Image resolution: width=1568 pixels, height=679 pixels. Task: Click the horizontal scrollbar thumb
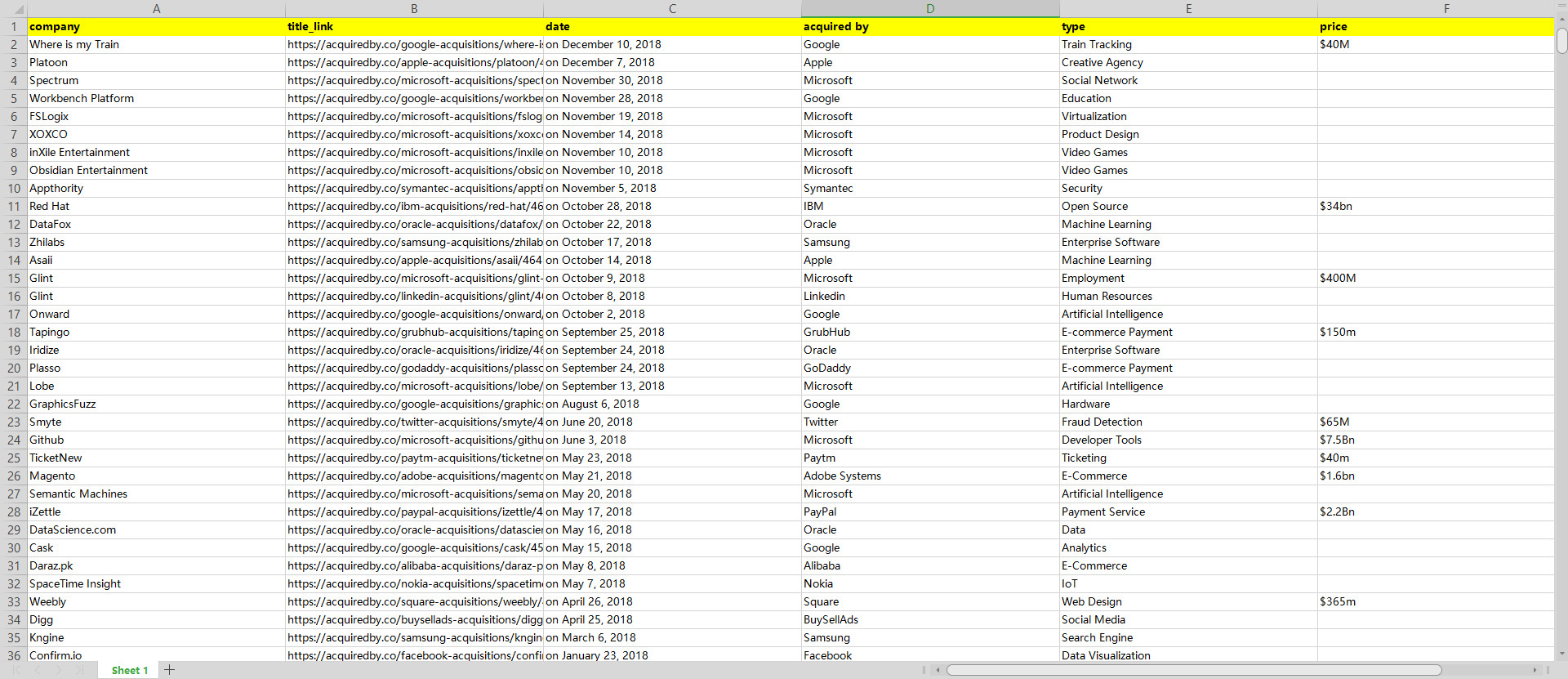coord(1192,670)
